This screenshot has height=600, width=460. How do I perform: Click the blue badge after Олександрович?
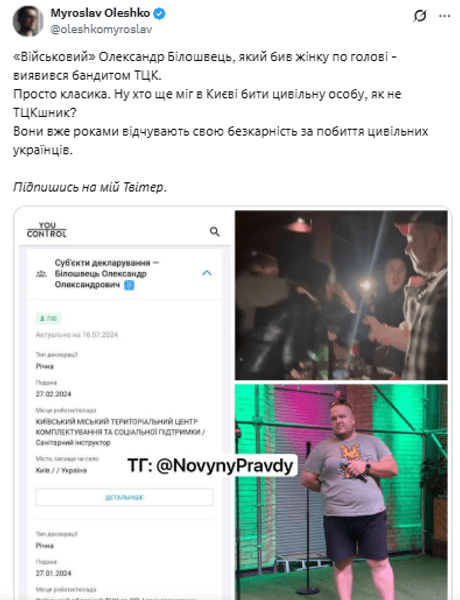click(129, 285)
